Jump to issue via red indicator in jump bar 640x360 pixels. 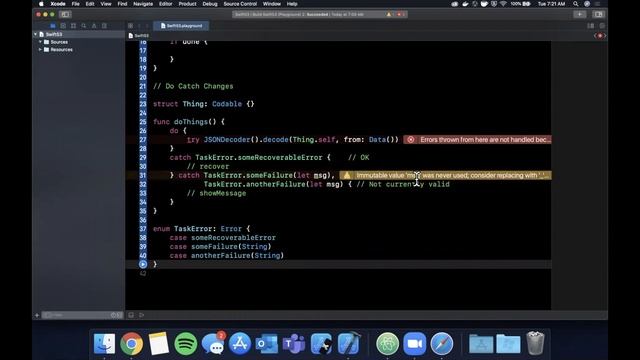point(600,36)
